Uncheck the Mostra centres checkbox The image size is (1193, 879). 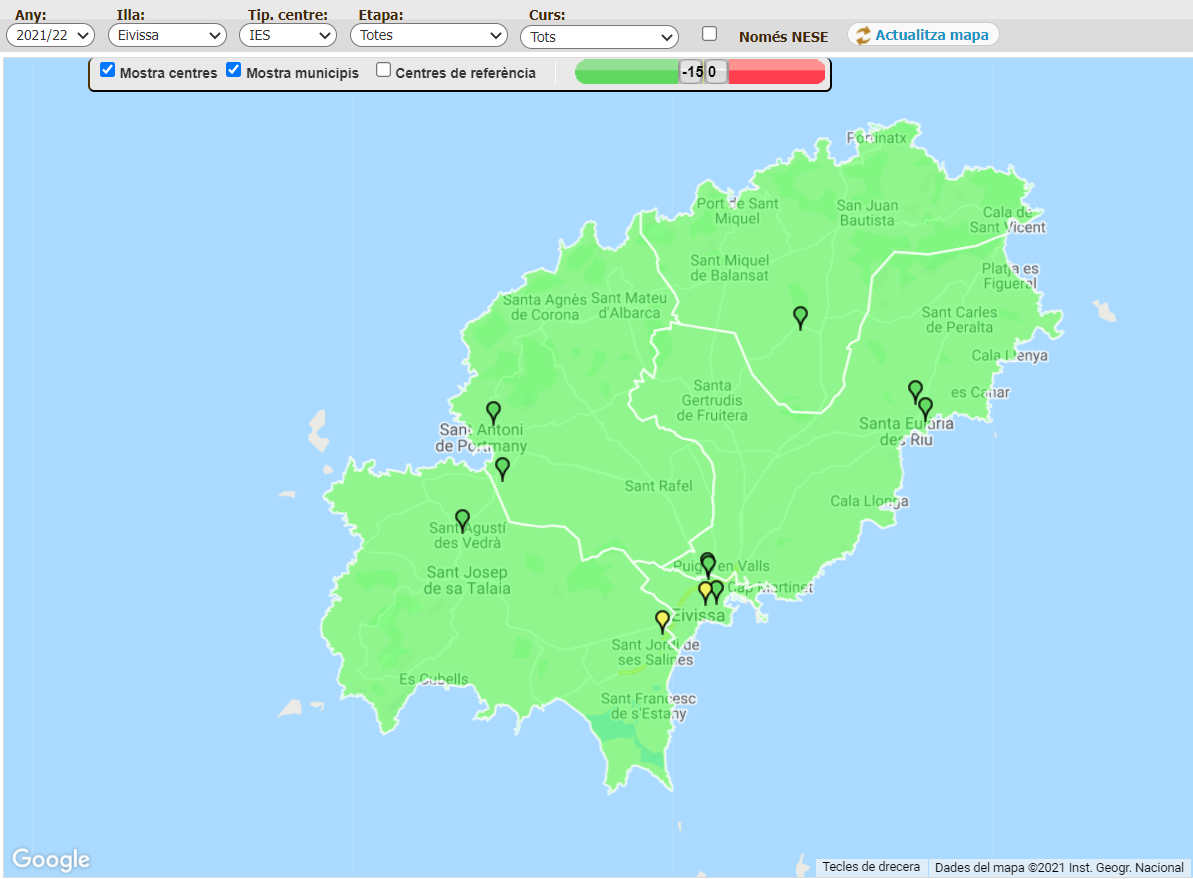tap(108, 70)
